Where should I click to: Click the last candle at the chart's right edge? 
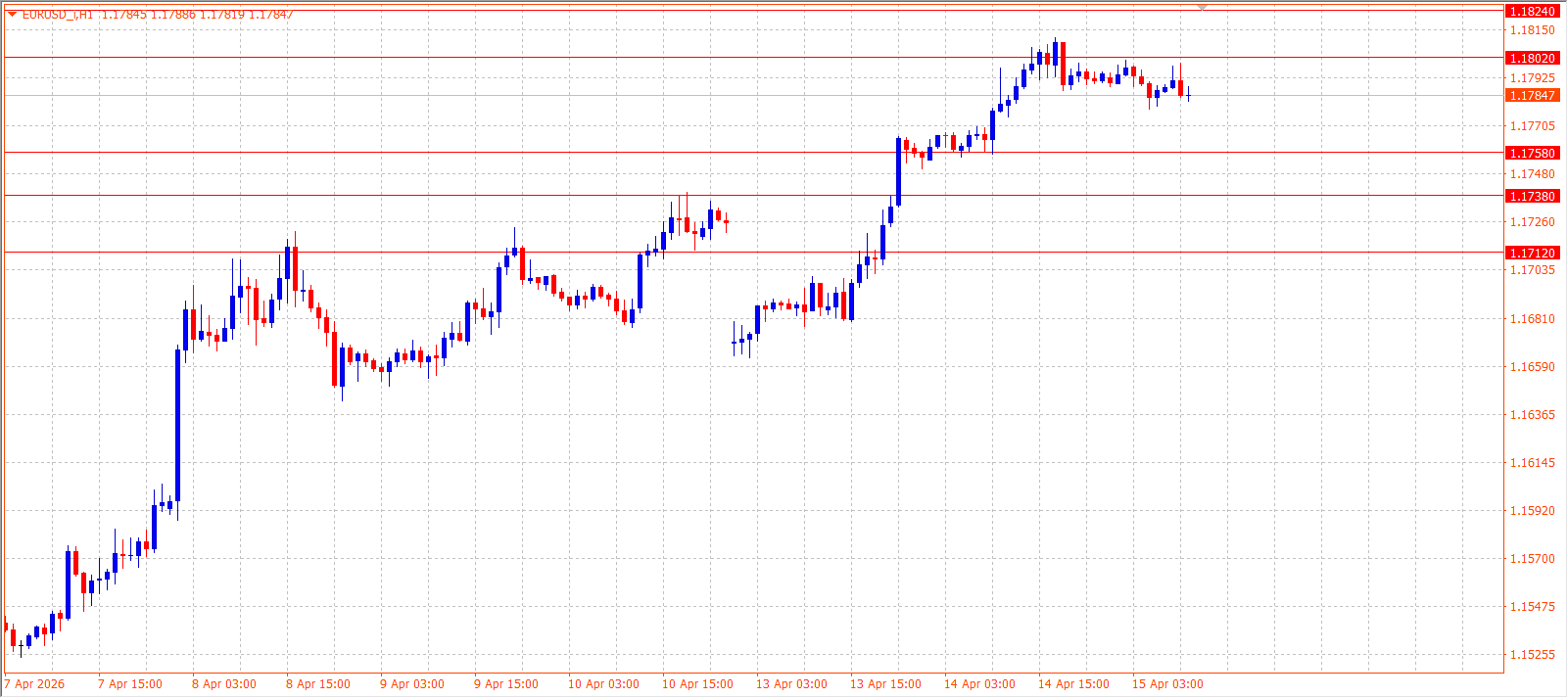1188,94
